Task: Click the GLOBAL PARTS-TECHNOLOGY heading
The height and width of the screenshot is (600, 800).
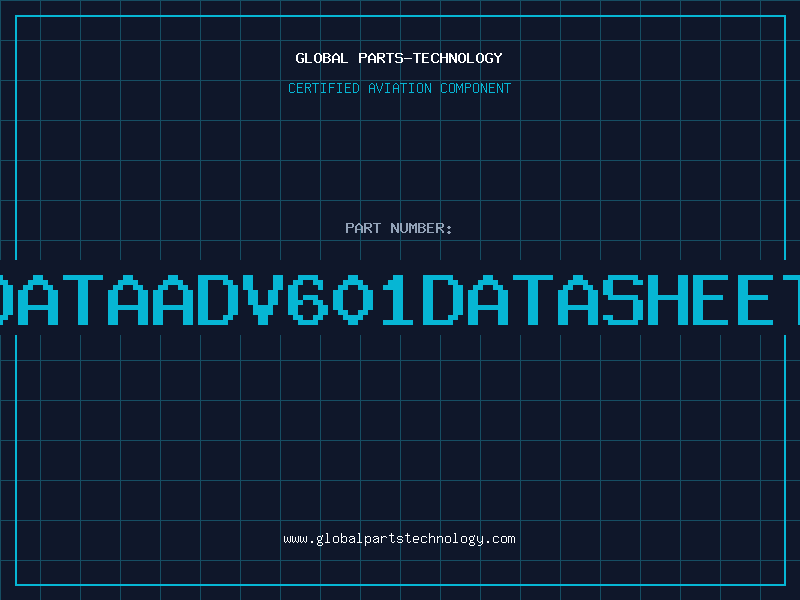Action: tap(399, 58)
